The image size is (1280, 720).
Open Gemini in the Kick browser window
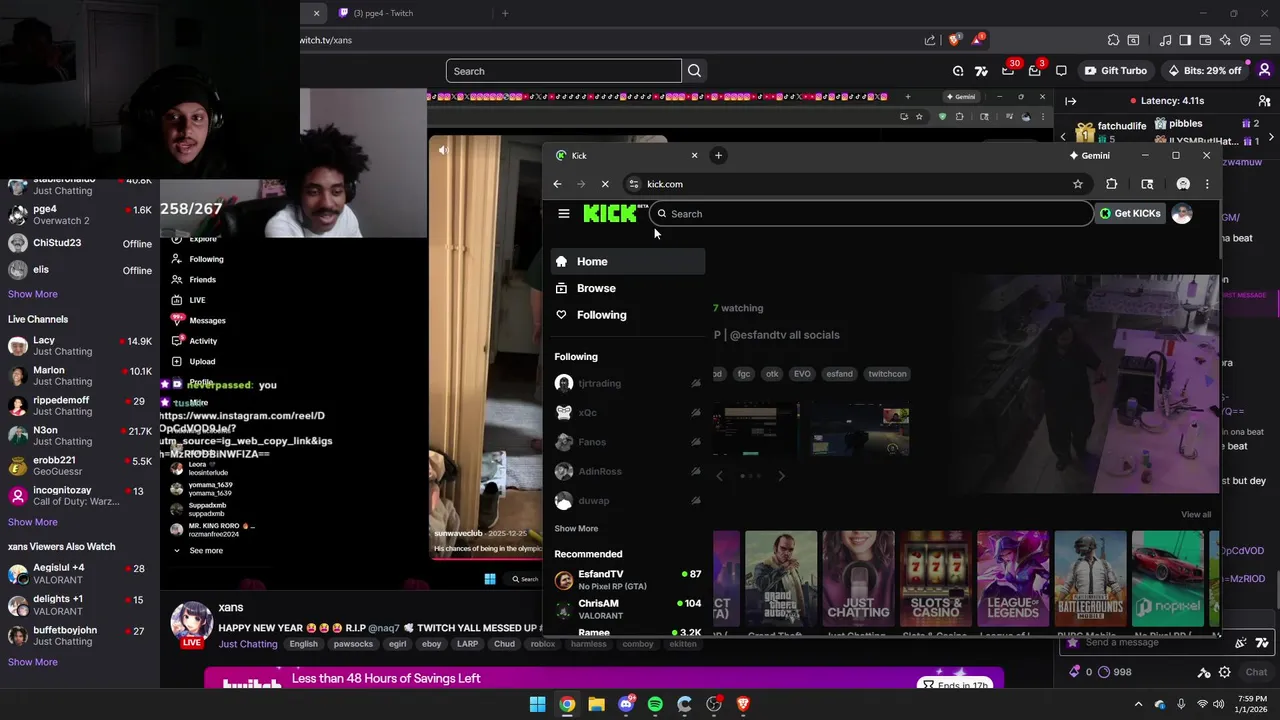point(1090,155)
